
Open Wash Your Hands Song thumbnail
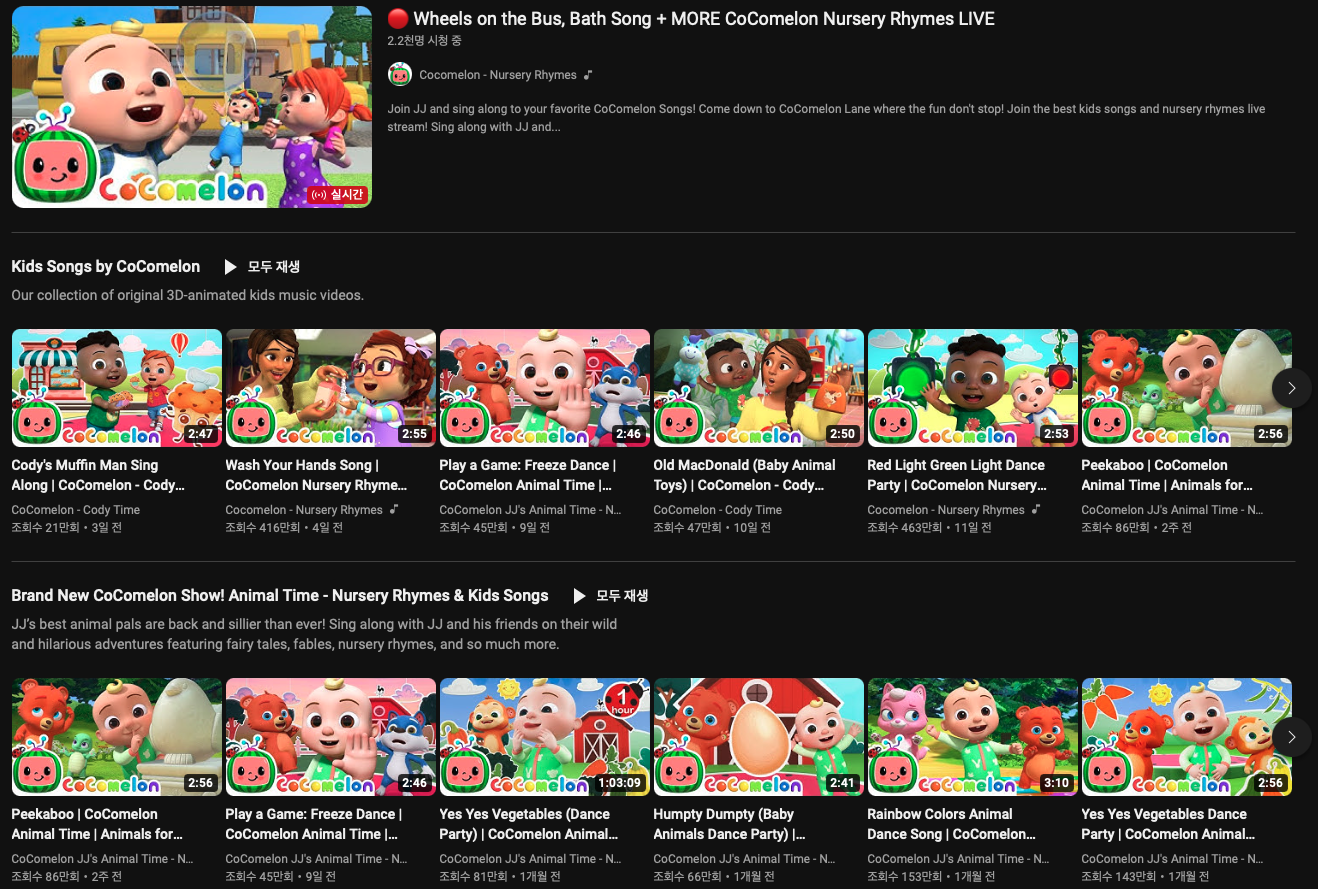point(331,388)
